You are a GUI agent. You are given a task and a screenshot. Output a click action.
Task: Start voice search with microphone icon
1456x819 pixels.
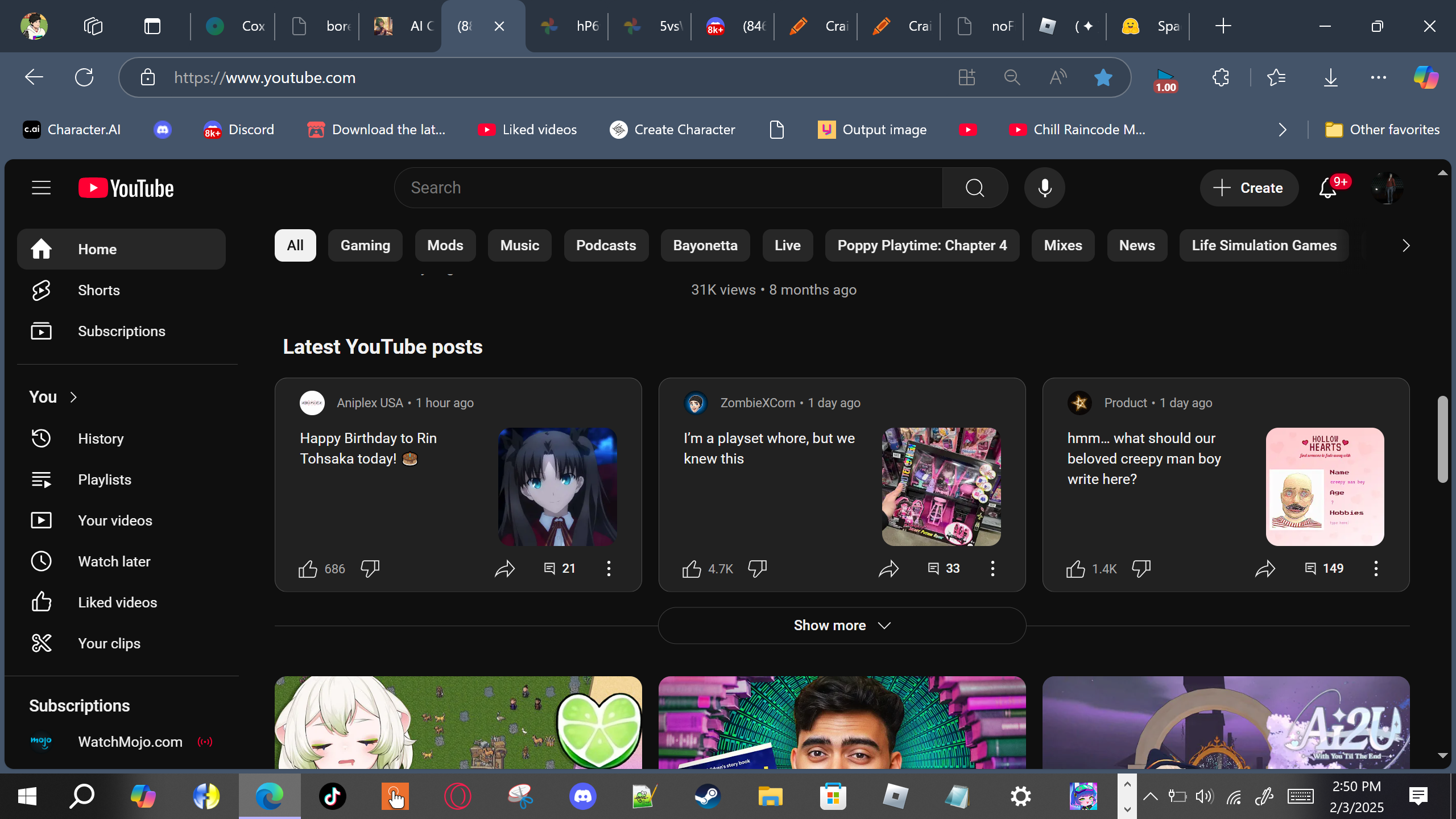pos(1045,188)
